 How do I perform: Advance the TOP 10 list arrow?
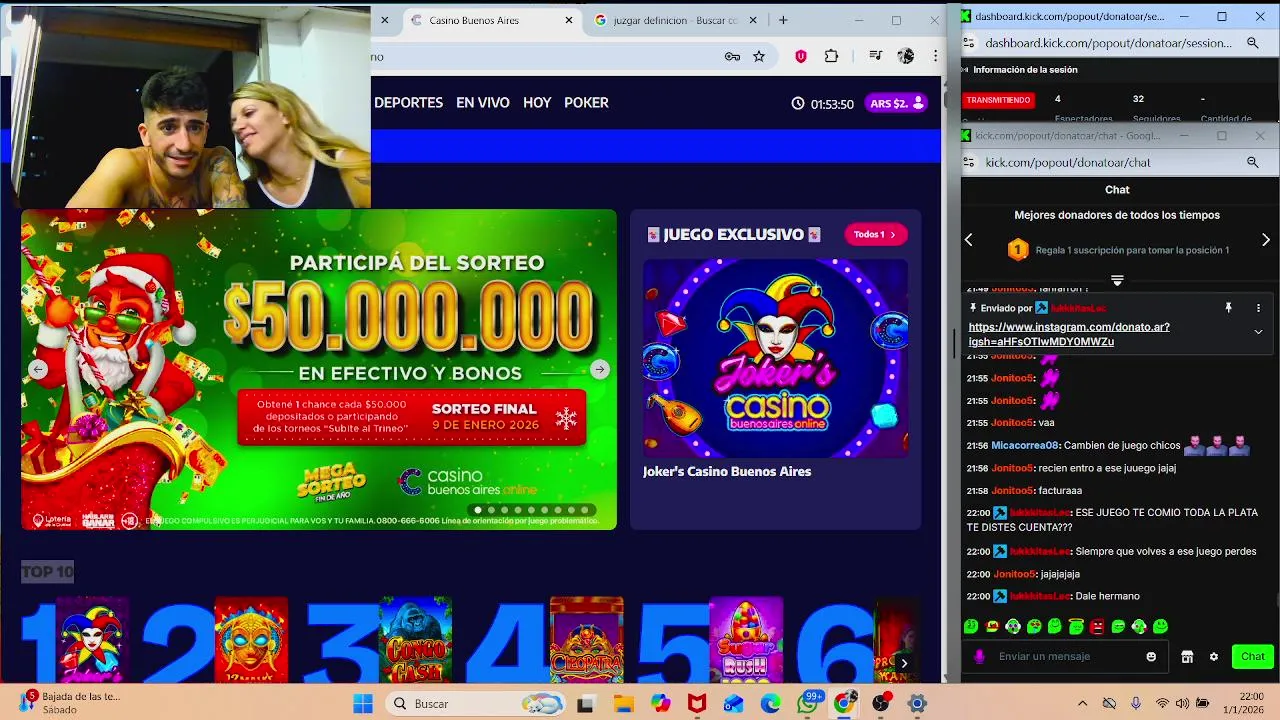click(904, 663)
